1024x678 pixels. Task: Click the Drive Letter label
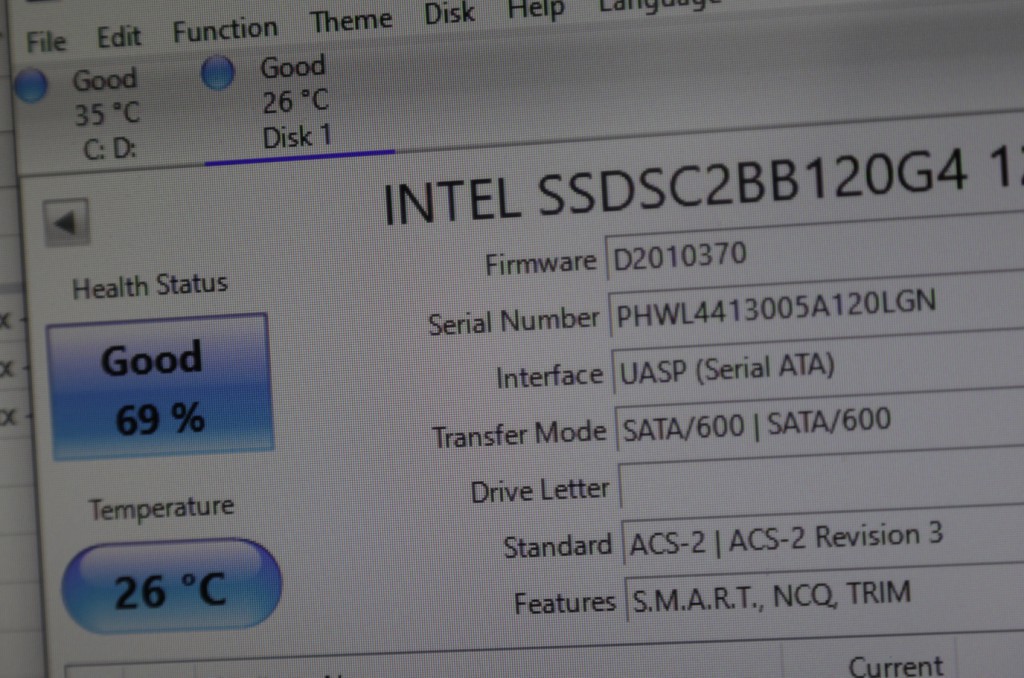539,491
